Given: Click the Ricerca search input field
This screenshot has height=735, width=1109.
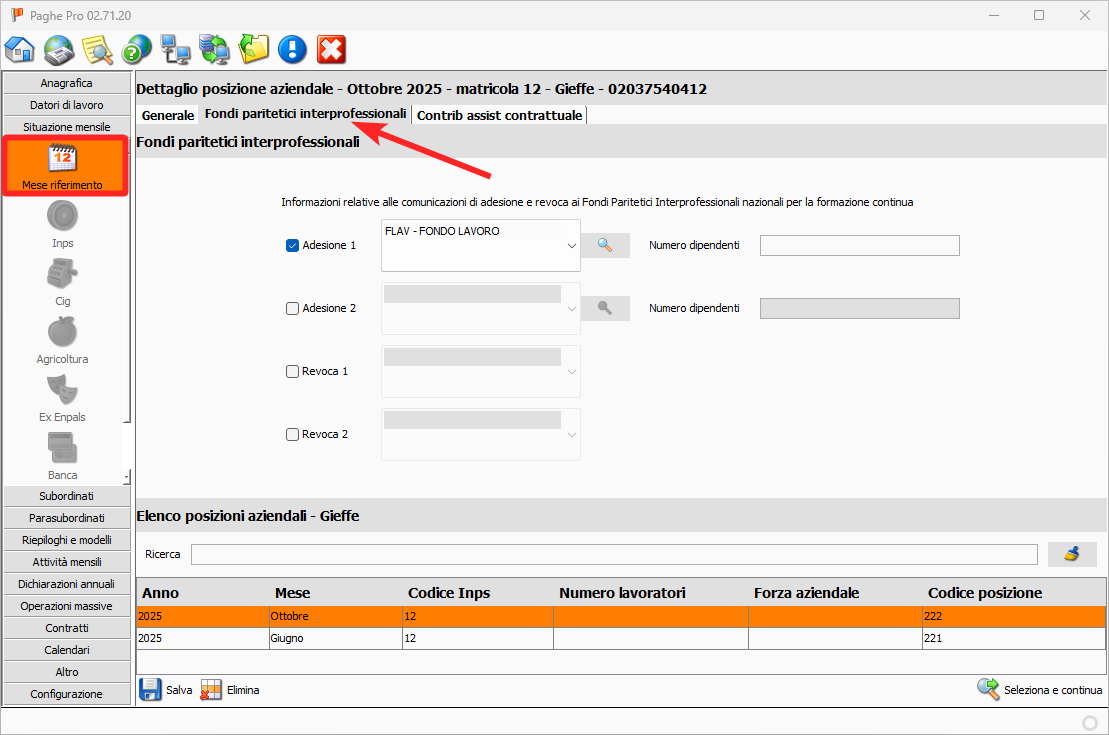Looking at the screenshot, I should pos(614,554).
